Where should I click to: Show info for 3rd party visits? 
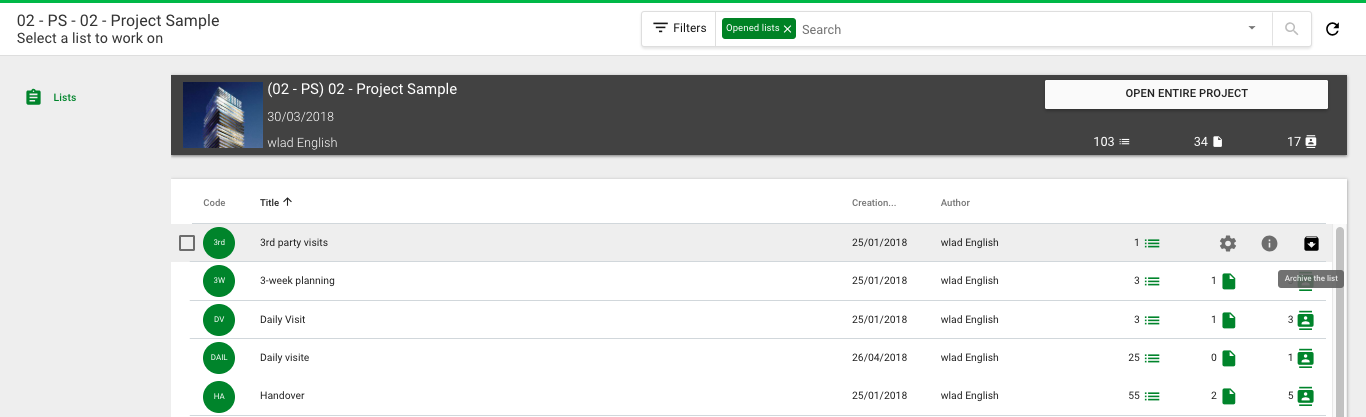click(x=1270, y=243)
